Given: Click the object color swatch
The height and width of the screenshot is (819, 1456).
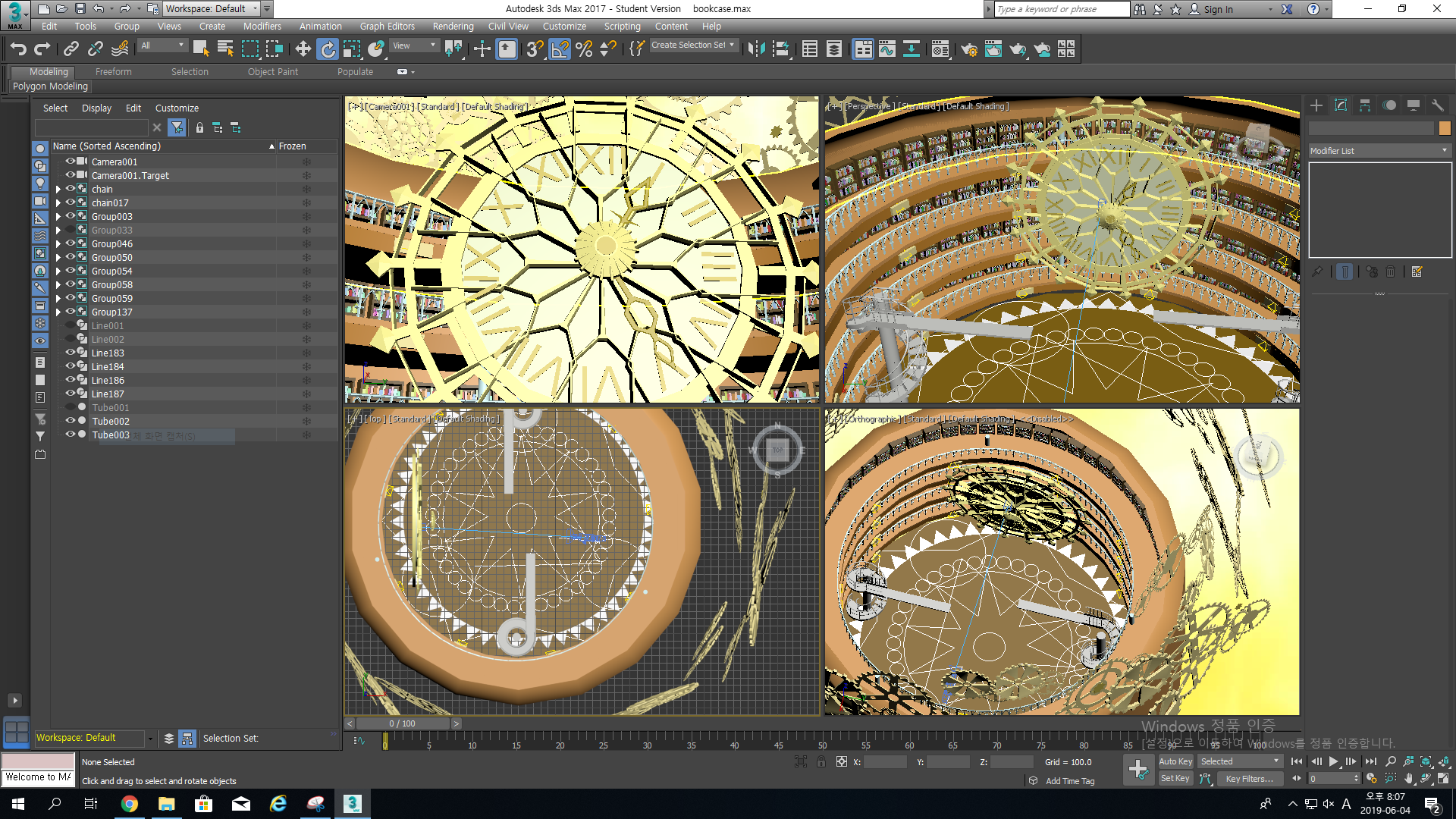Looking at the screenshot, I should click(1445, 128).
